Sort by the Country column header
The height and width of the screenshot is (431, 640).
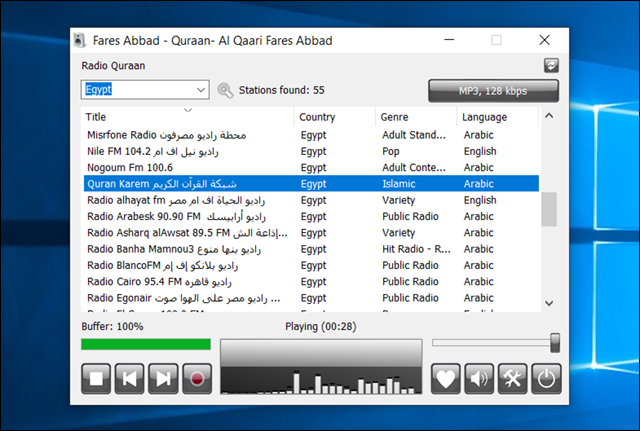(x=334, y=117)
